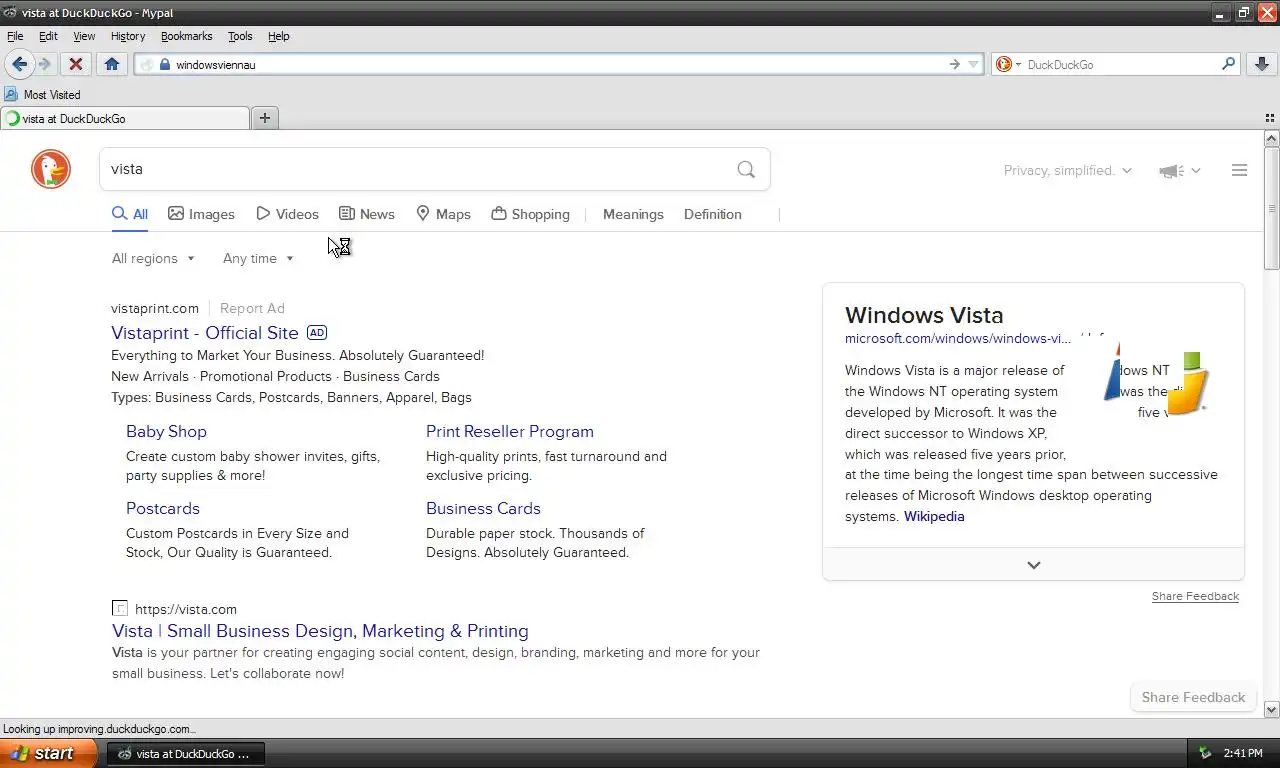Open the address bar history dropdown

click(x=973, y=64)
